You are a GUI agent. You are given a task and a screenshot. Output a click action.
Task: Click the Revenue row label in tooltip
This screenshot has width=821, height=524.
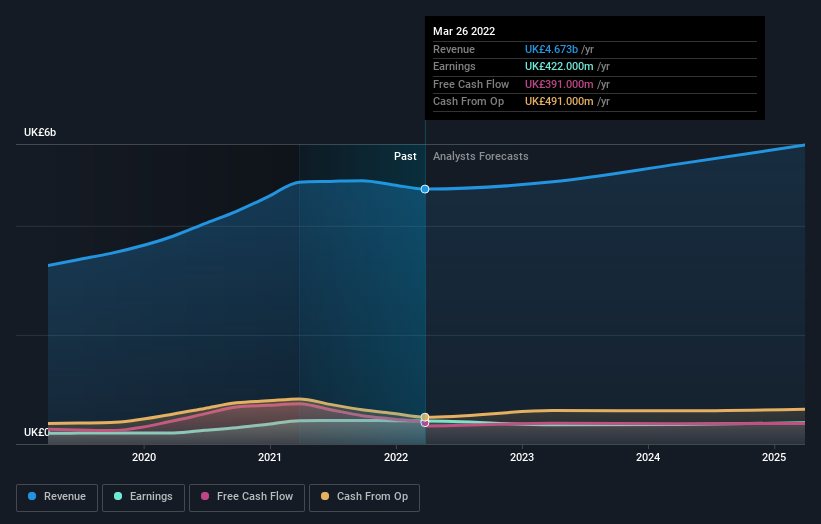coord(454,49)
